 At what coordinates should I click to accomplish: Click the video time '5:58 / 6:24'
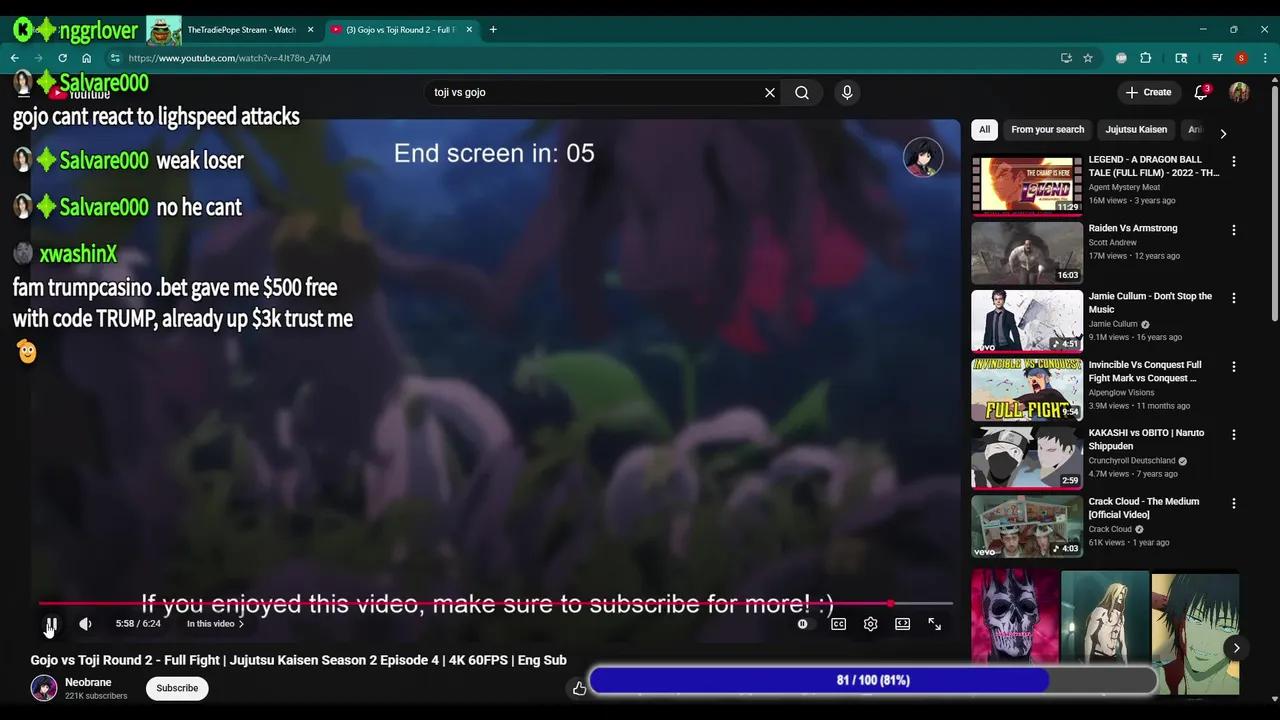coord(138,624)
